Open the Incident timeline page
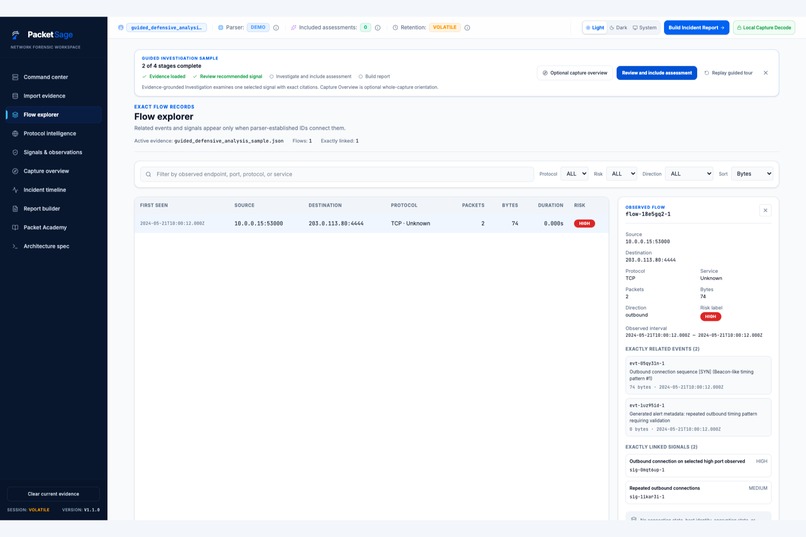Viewport: 806px width, 537px height. click(x=53, y=190)
